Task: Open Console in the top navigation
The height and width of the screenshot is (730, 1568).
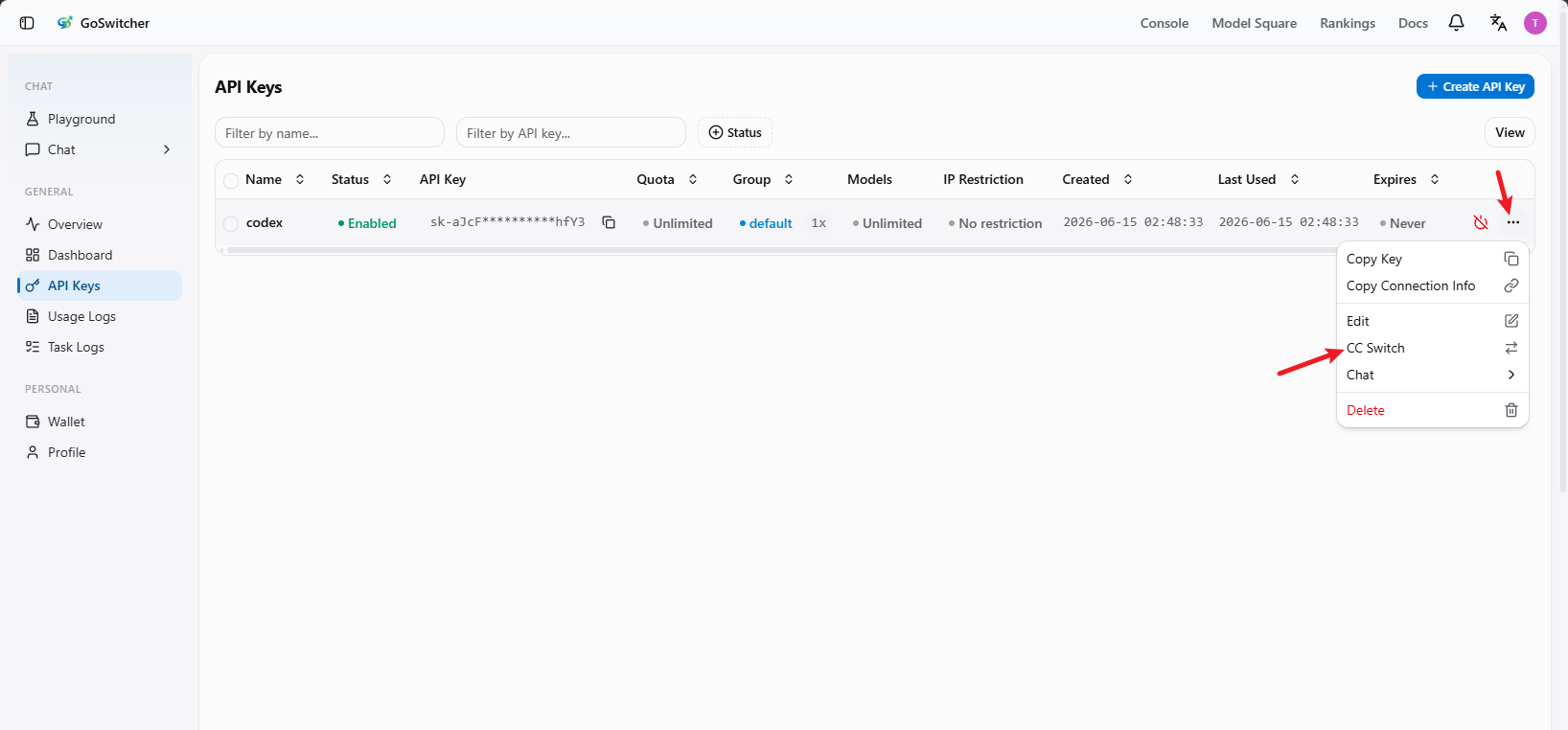Action: pyautogui.click(x=1164, y=23)
